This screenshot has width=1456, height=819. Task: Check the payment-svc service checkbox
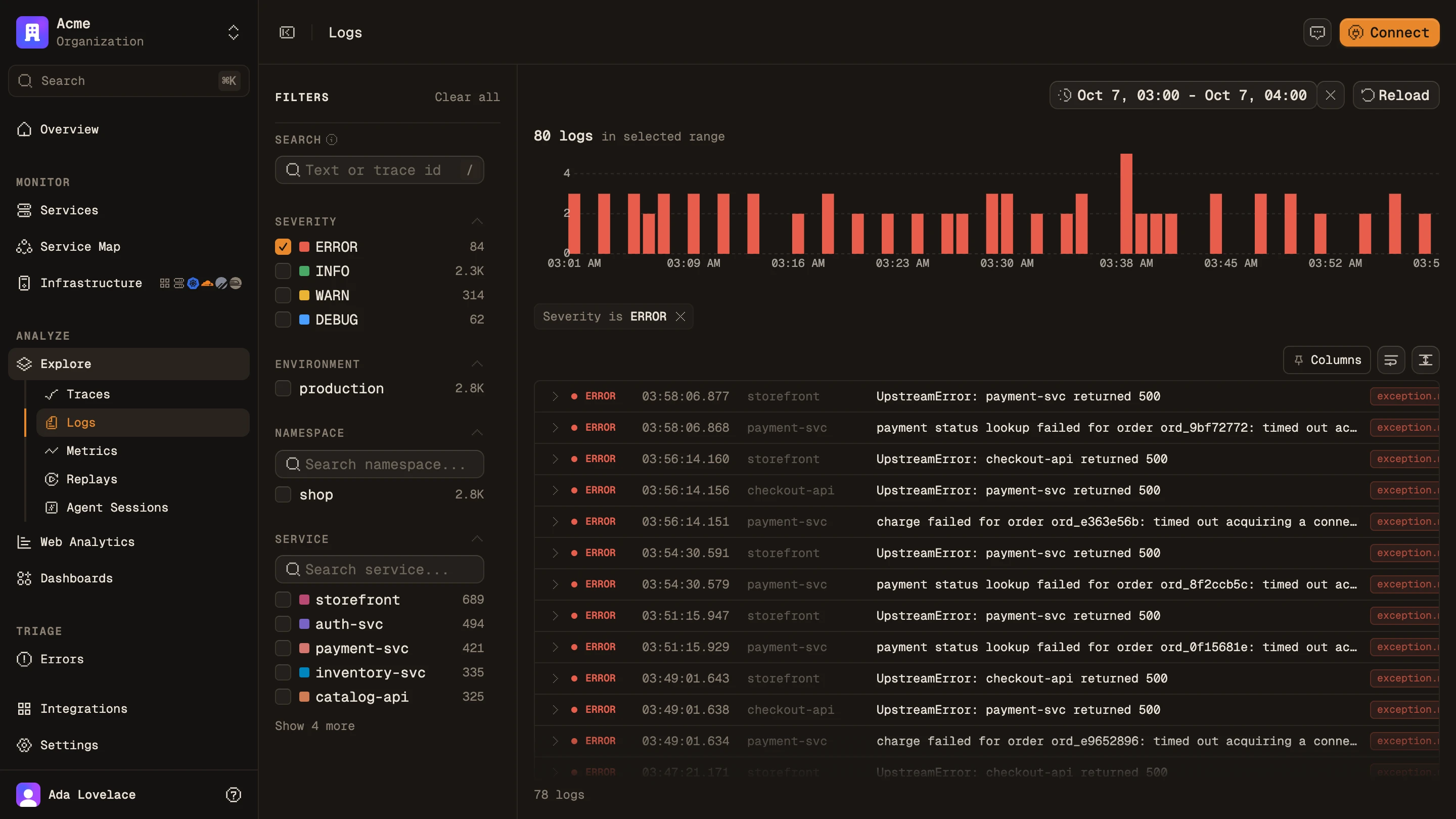(283, 649)
